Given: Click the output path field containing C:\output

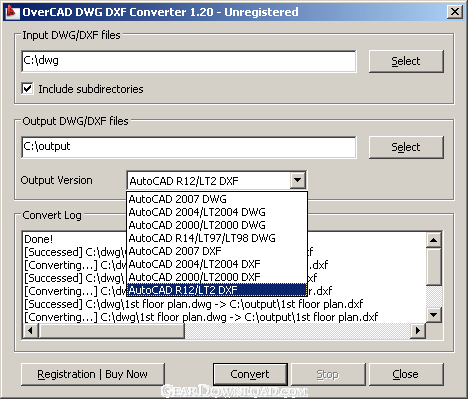Looking at the screenshot, I should [x=189, y=147].
